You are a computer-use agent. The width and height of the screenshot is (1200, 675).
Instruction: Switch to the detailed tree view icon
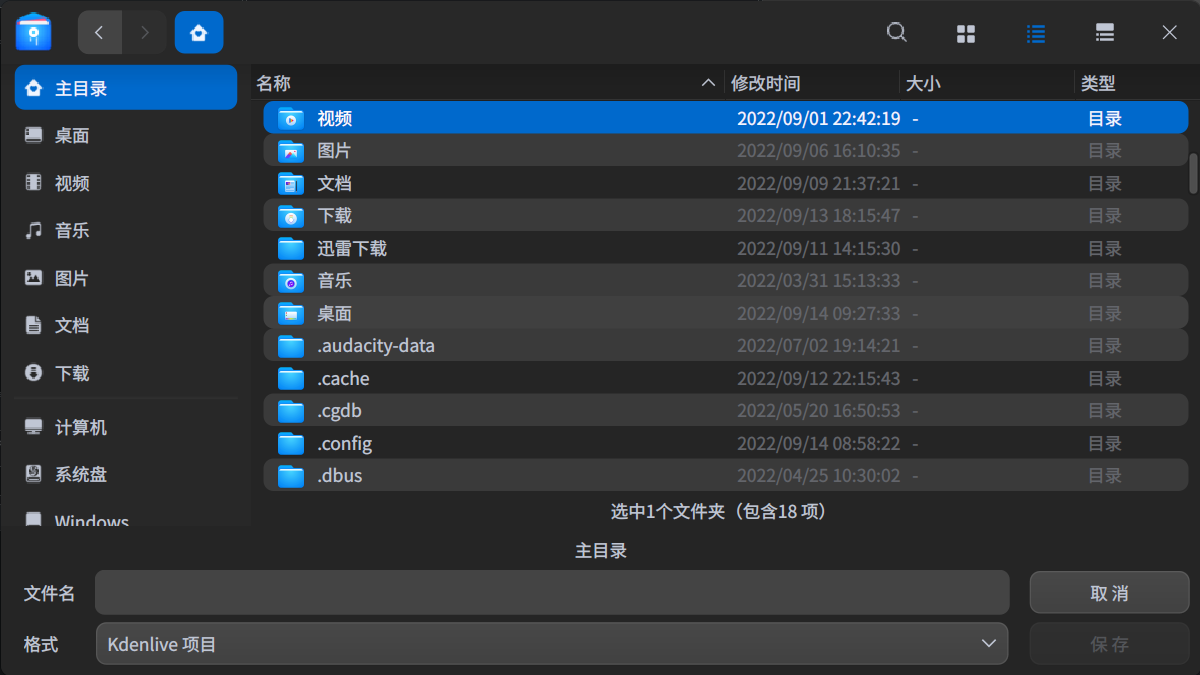pyautogui.click(x=1105, y=34)
